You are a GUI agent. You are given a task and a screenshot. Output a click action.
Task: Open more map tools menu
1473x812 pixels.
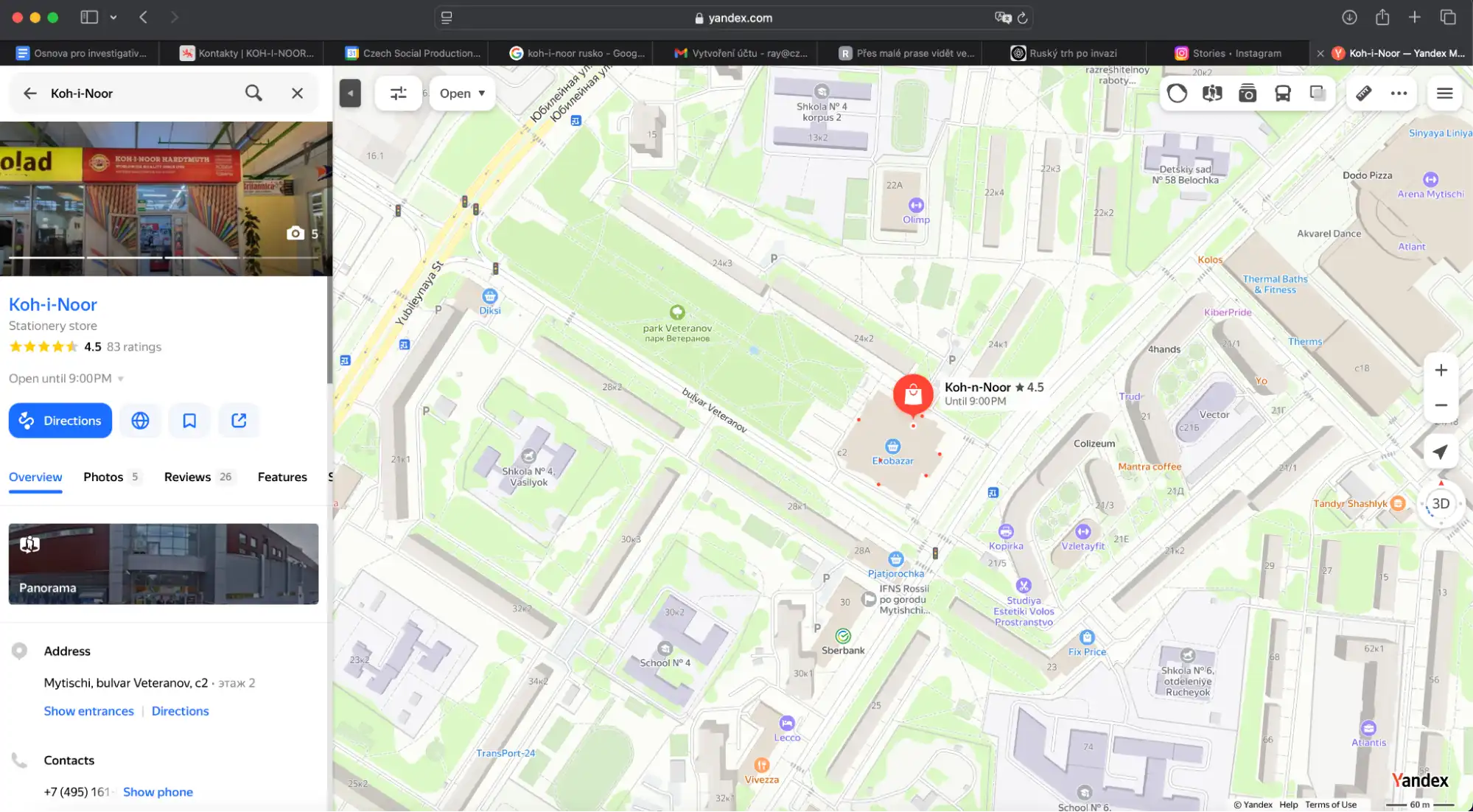click(x=1399, y=94)
